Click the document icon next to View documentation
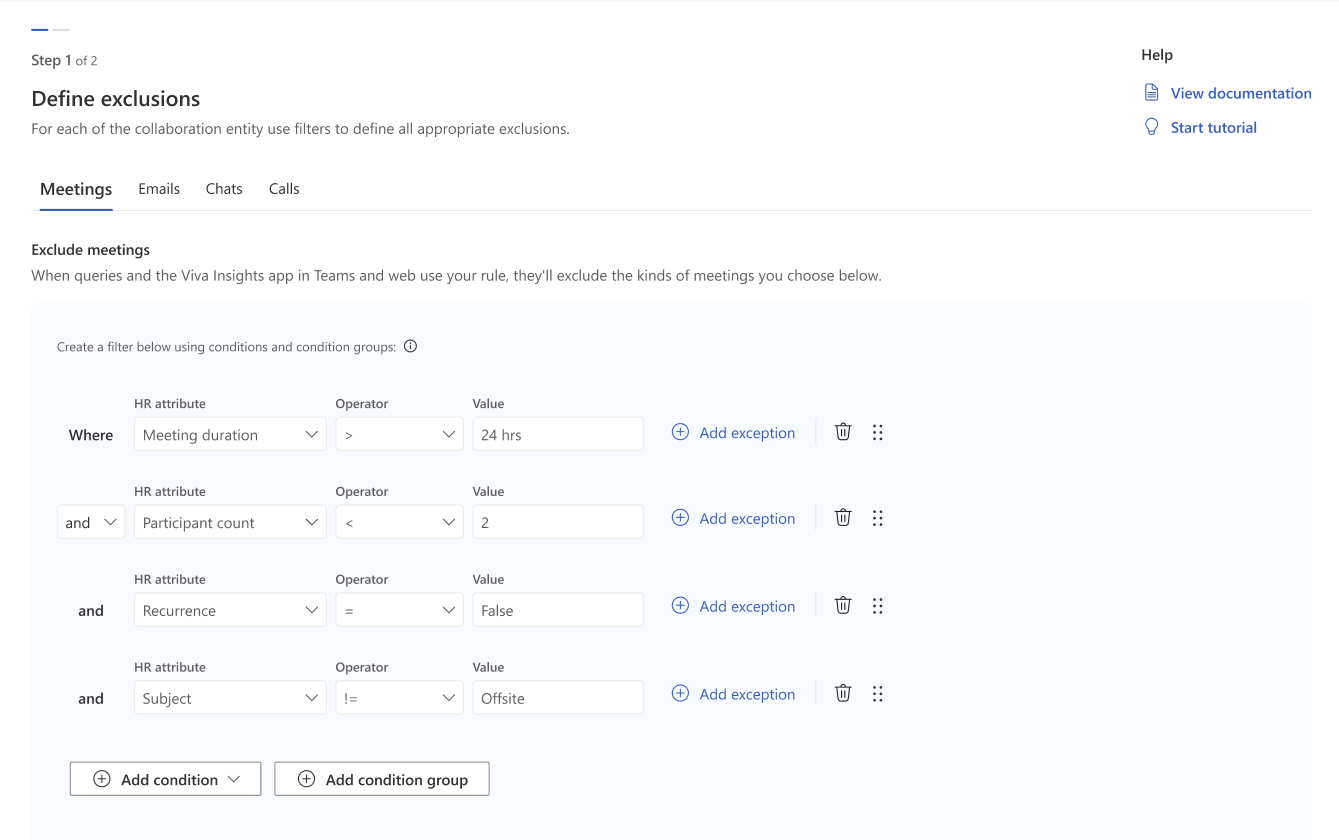Image resolution: width=1339 pixels, height=840 pixels. pyautogui.click(x=1151, y=91)
